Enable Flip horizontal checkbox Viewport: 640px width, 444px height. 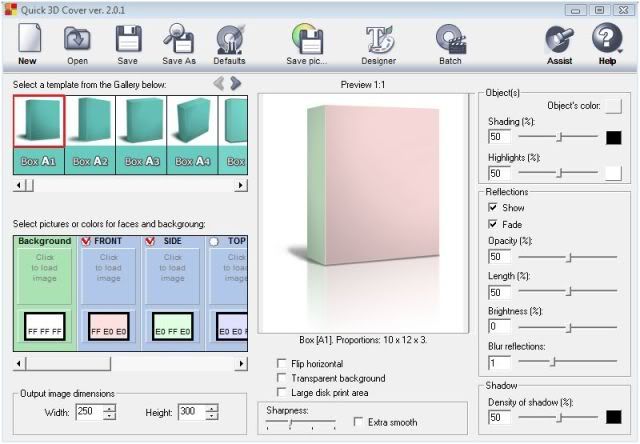(x=282, y=364)
